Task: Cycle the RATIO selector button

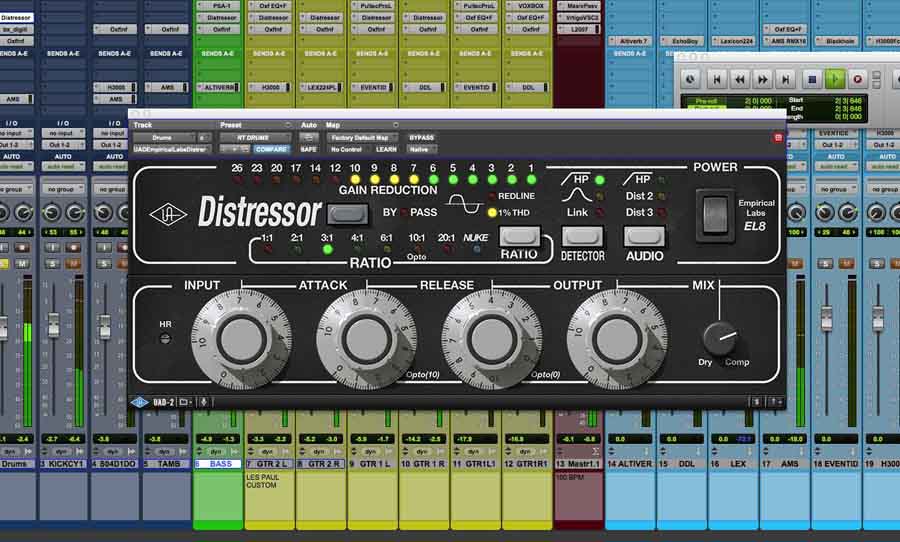Action: click(519, 236)
